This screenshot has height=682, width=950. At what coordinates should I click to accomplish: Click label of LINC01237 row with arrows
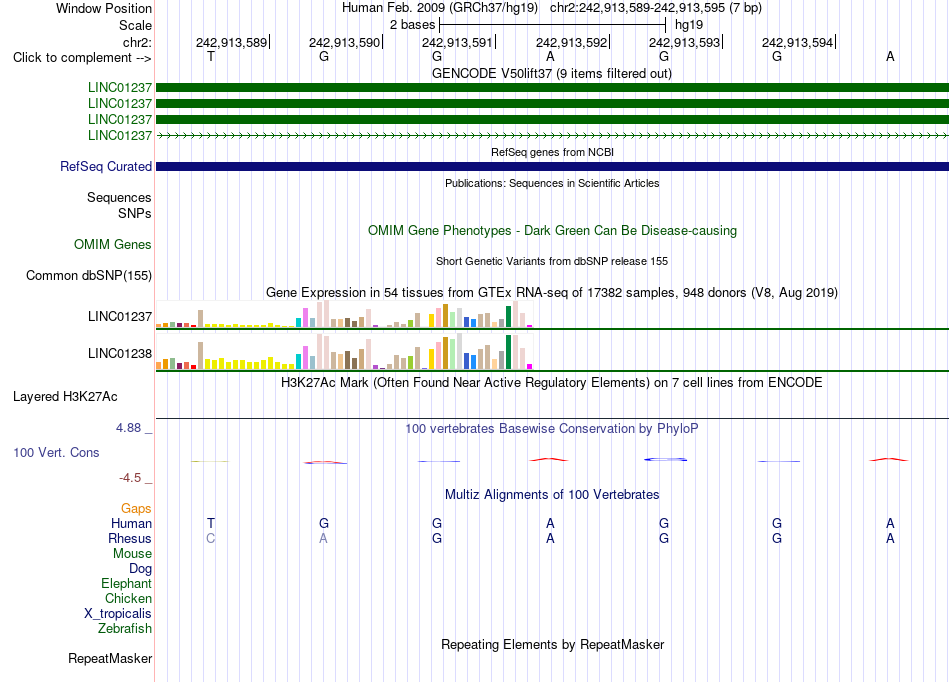tap(119, 135)
